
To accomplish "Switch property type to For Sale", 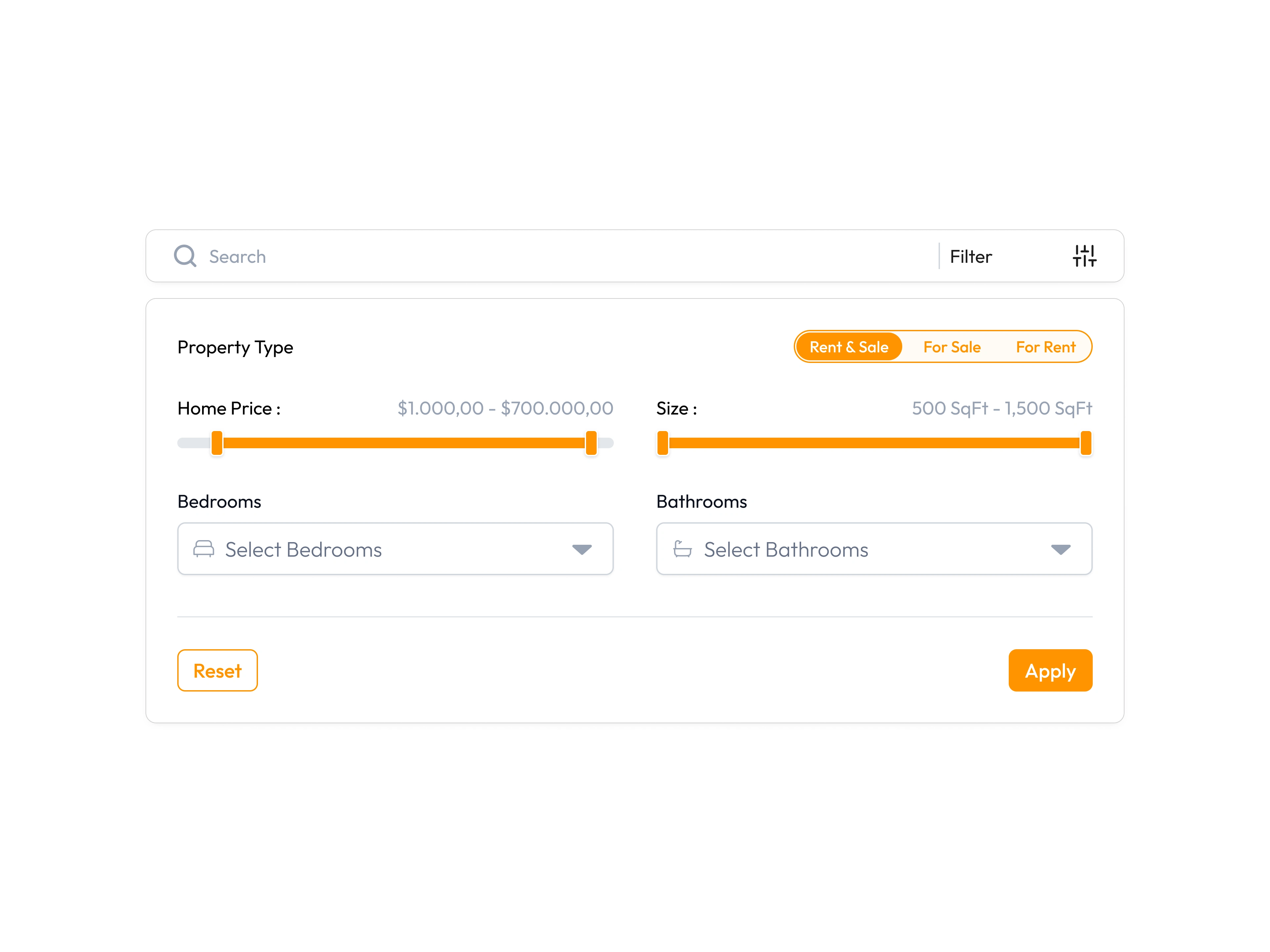I will (x=952, y=347).
